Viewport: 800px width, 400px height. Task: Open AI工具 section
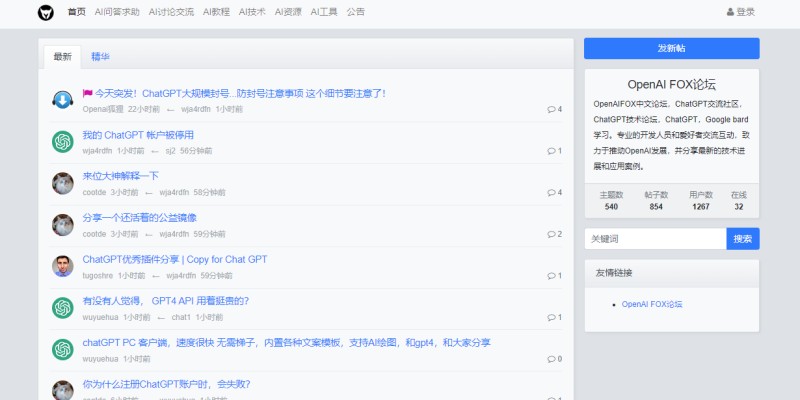click(x=324, y=12)
